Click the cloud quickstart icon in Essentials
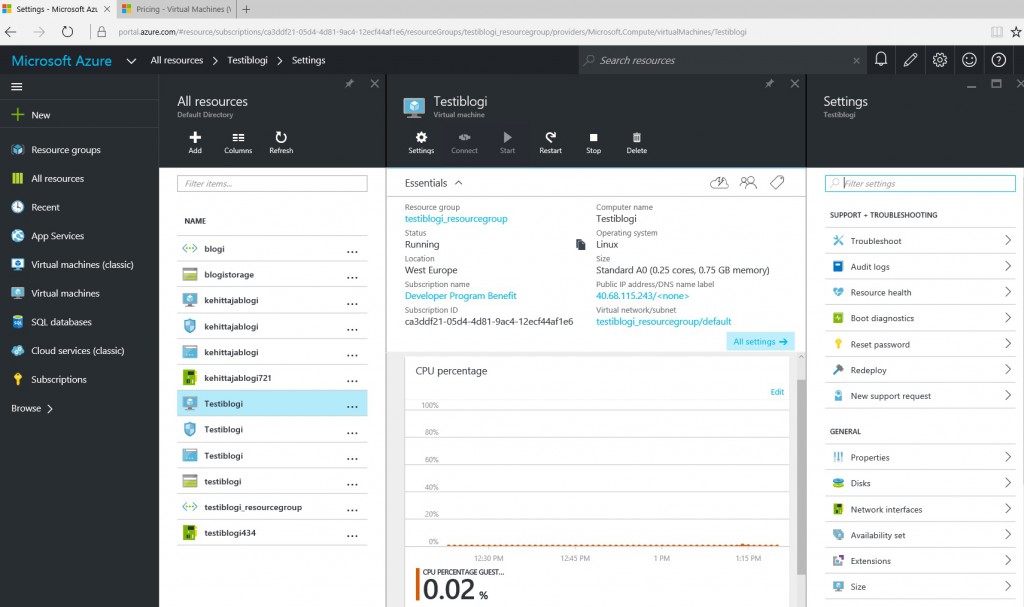The height and width of the screenshot is (607, 1024). (719, 182)
